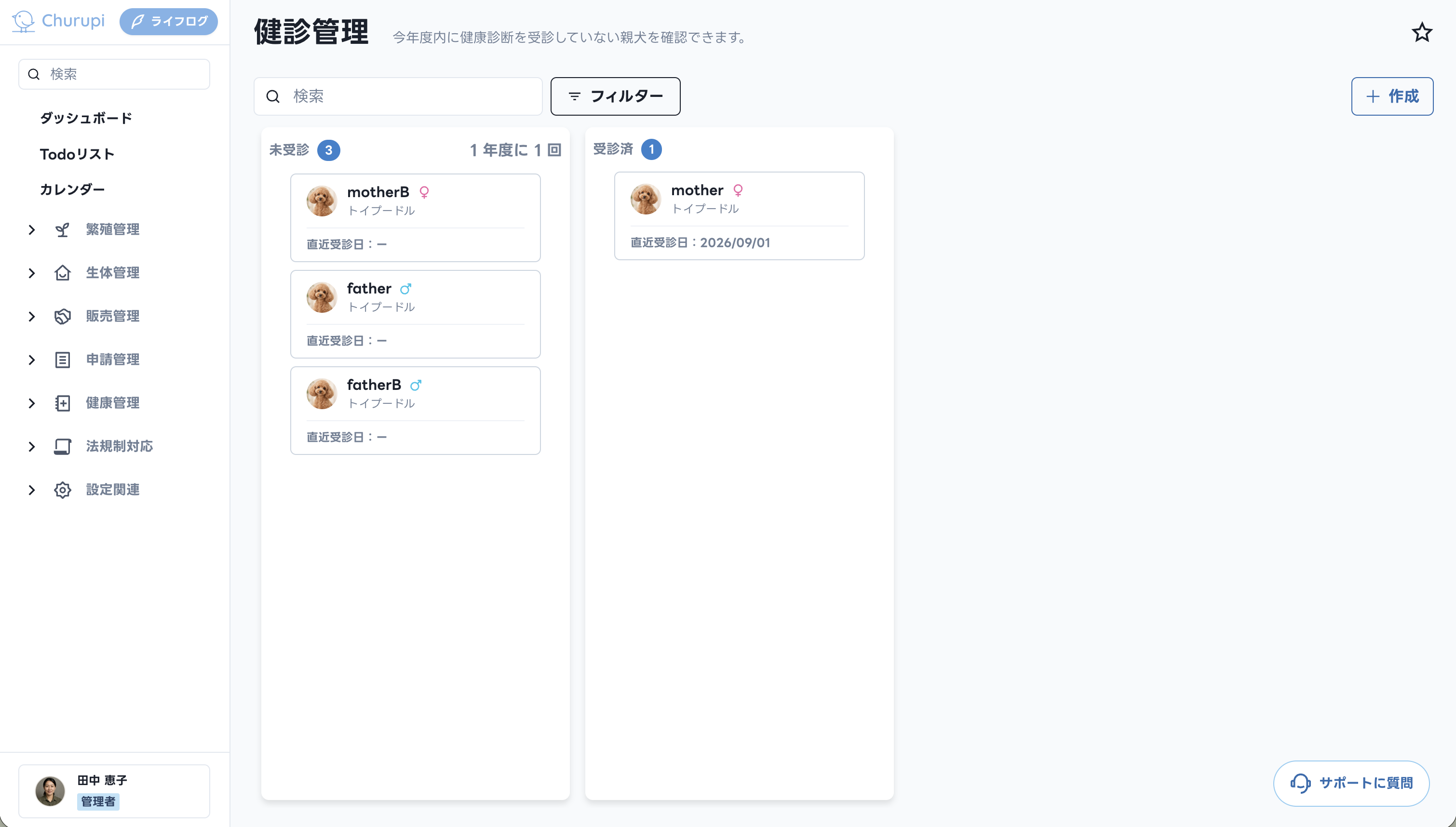
Task: Click the Churupi bird logo
Action: (23, 22)
